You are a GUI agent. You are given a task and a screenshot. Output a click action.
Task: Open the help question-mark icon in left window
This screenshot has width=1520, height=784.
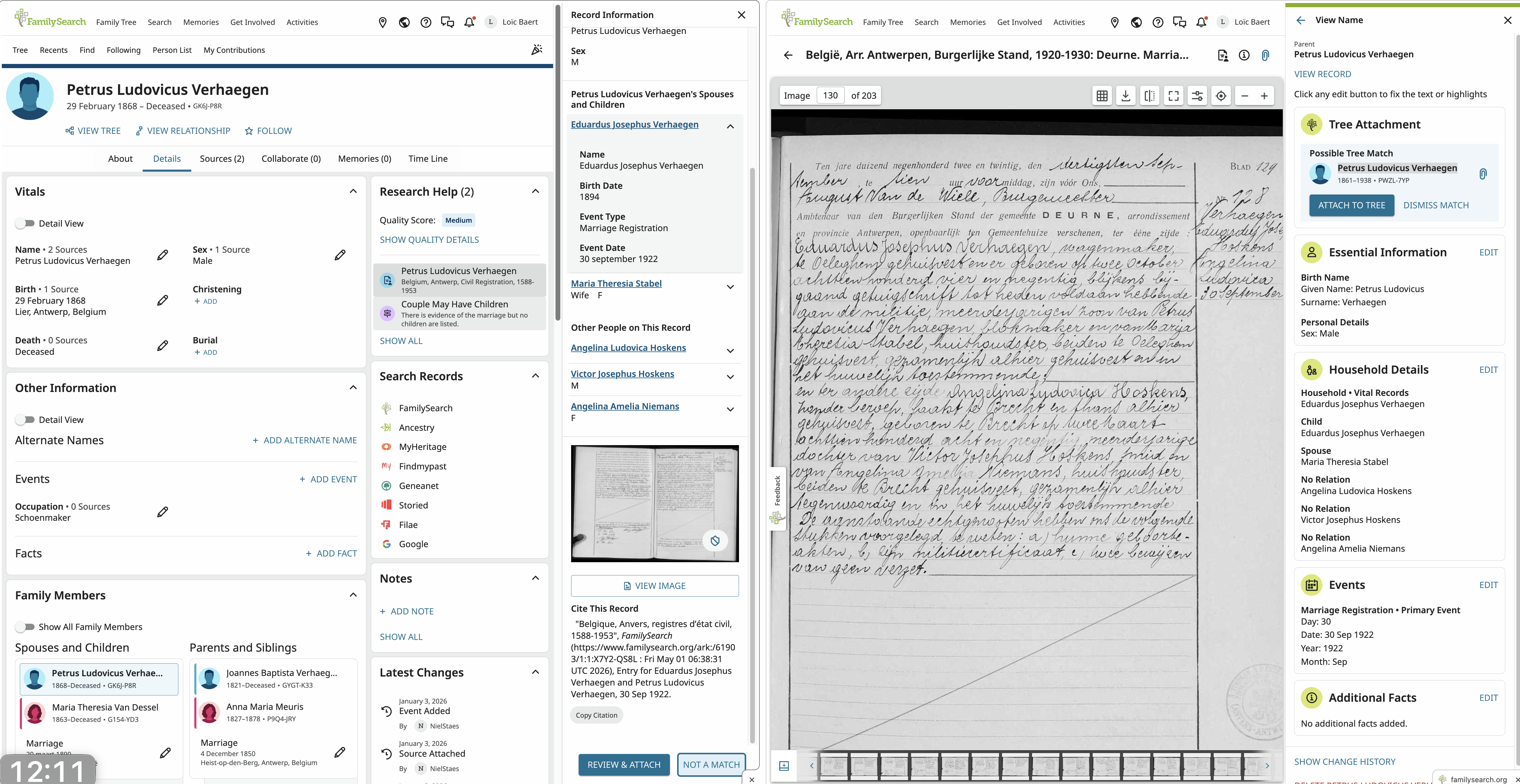click(x=425, y=23)
